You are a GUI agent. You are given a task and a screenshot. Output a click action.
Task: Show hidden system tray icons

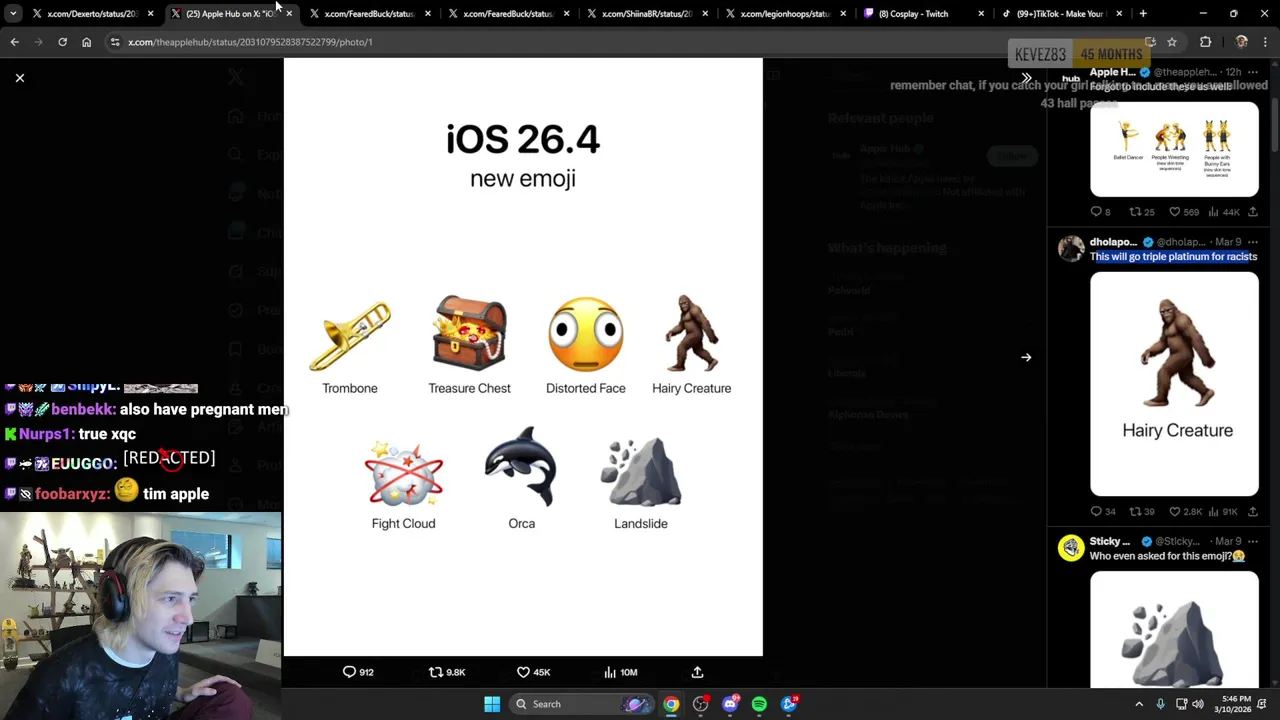(1139, 704)
